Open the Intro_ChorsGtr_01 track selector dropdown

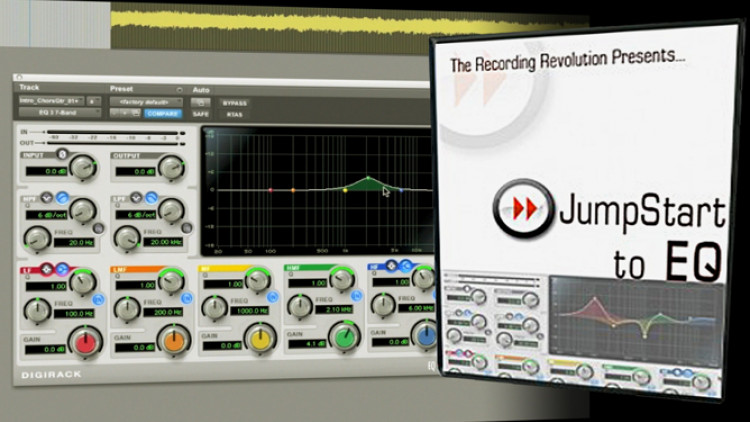[x=51, y=101]
